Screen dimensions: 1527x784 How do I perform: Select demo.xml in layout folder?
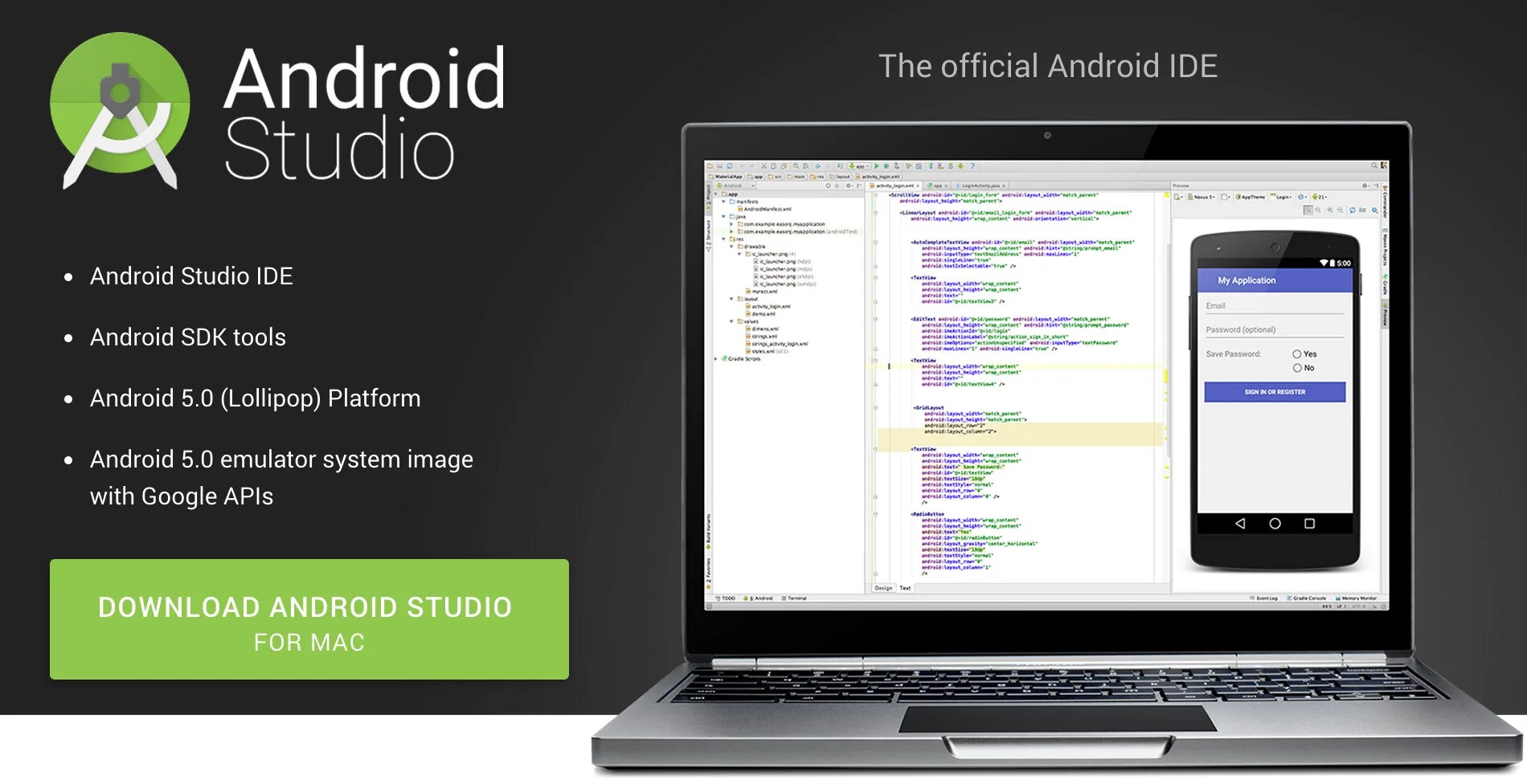coord(761,314)
